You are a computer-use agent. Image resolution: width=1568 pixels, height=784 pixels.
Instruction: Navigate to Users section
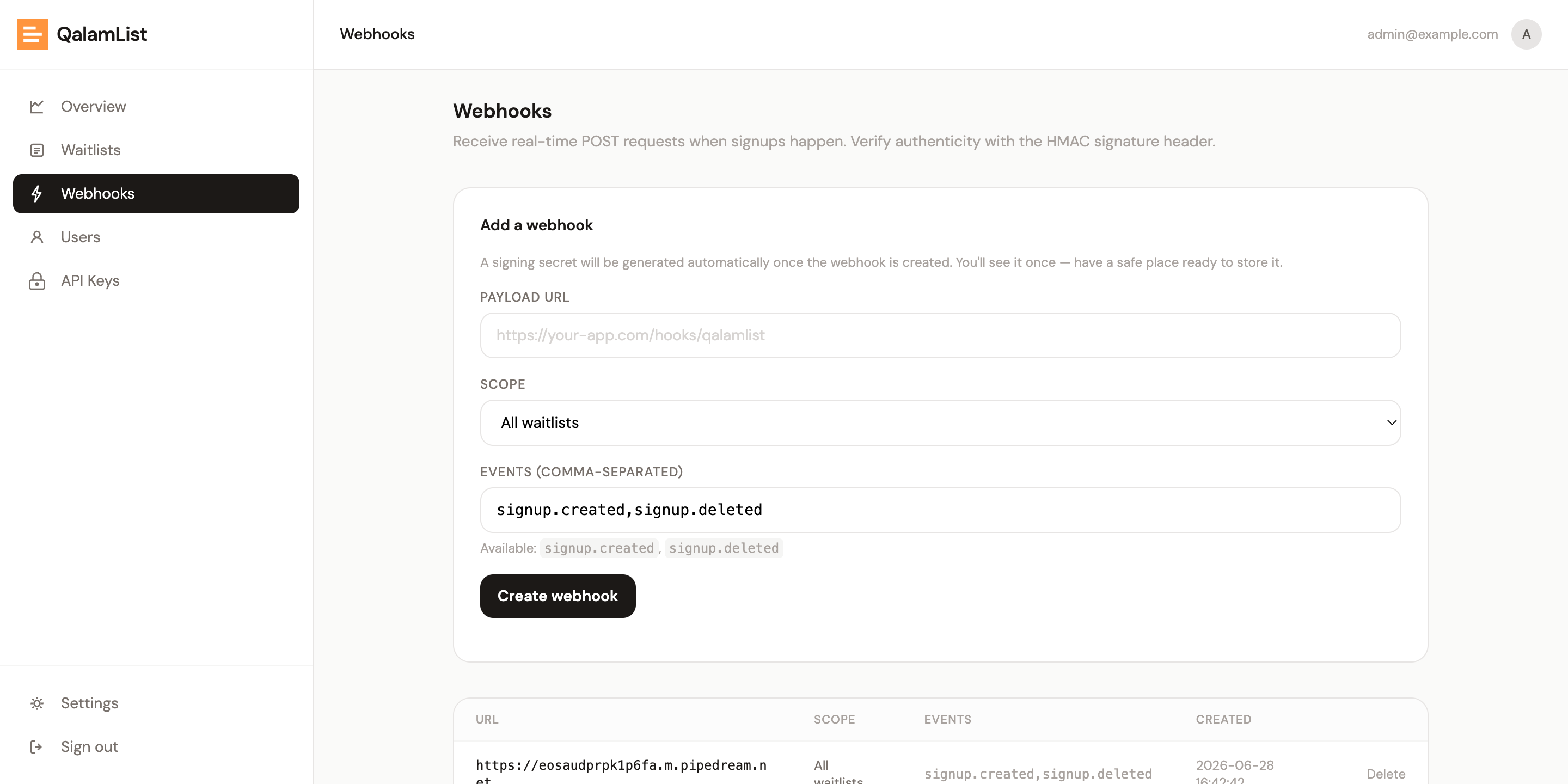pyautogui.click(x=156, y=237)
